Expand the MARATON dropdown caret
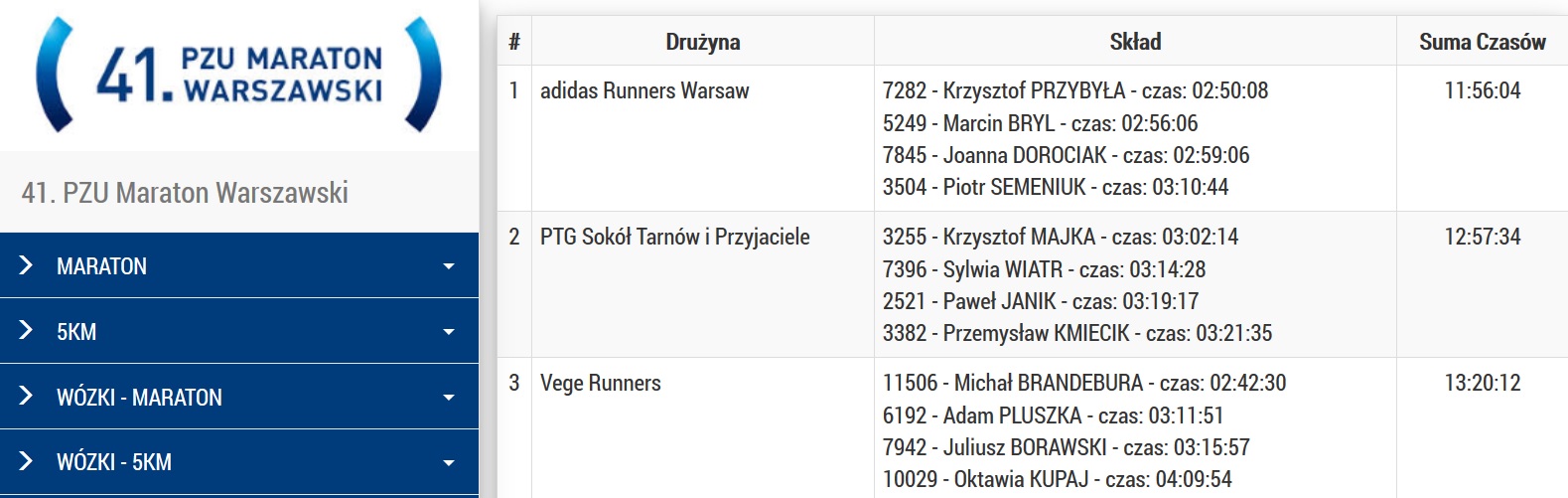The height and width of the screenshot is (498, 1568). [449, 266]
